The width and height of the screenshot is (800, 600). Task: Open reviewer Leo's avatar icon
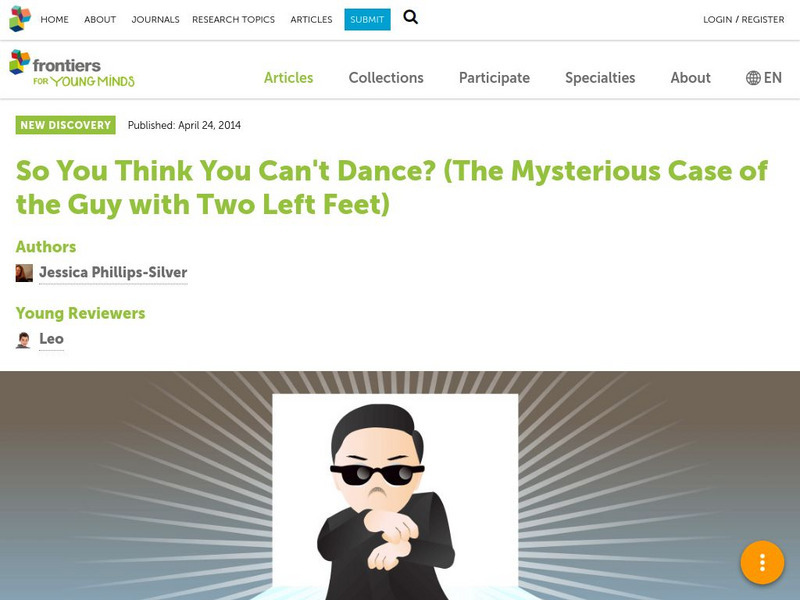[23, 340]
